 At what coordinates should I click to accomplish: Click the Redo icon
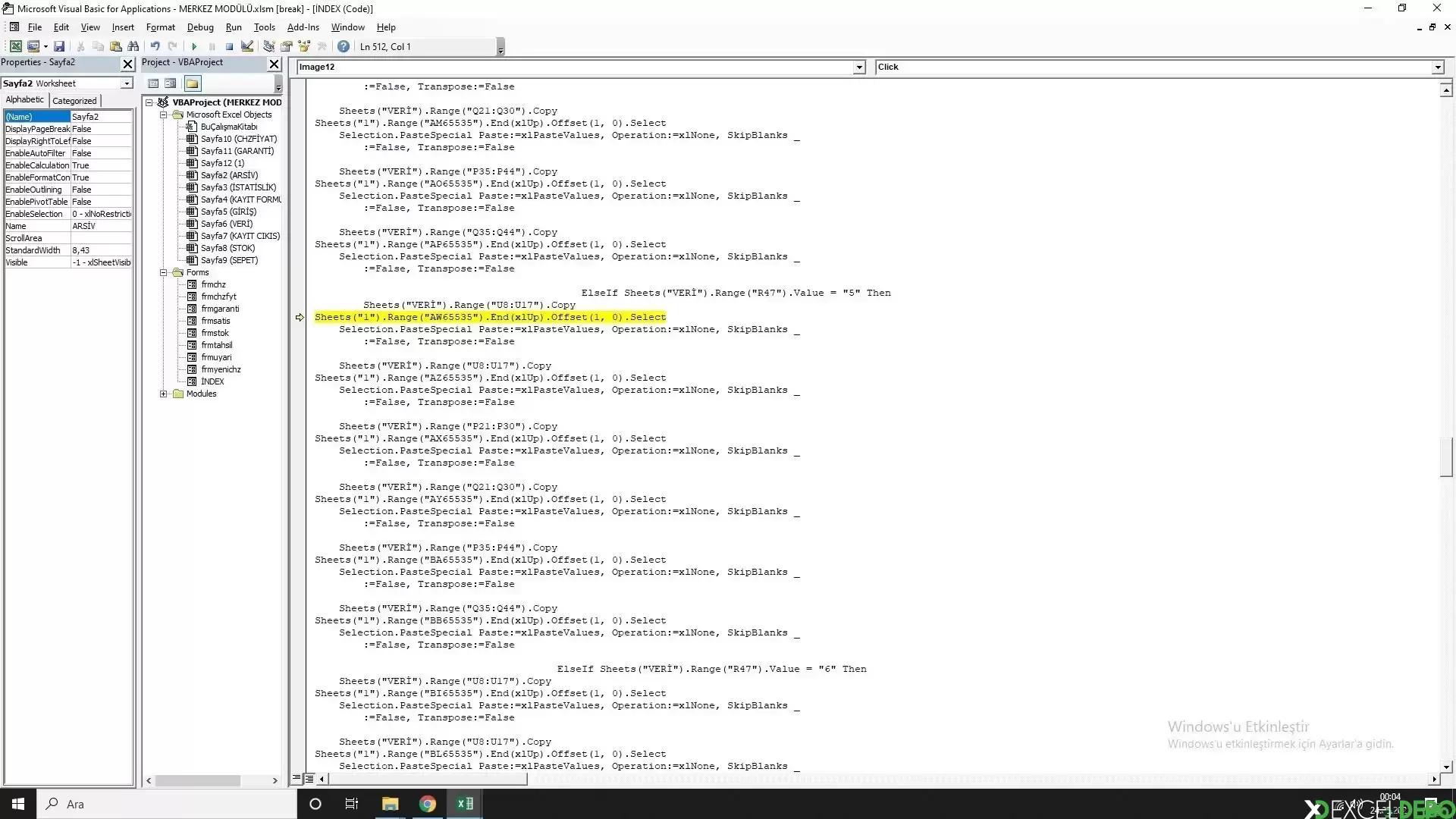pos(172,46)
